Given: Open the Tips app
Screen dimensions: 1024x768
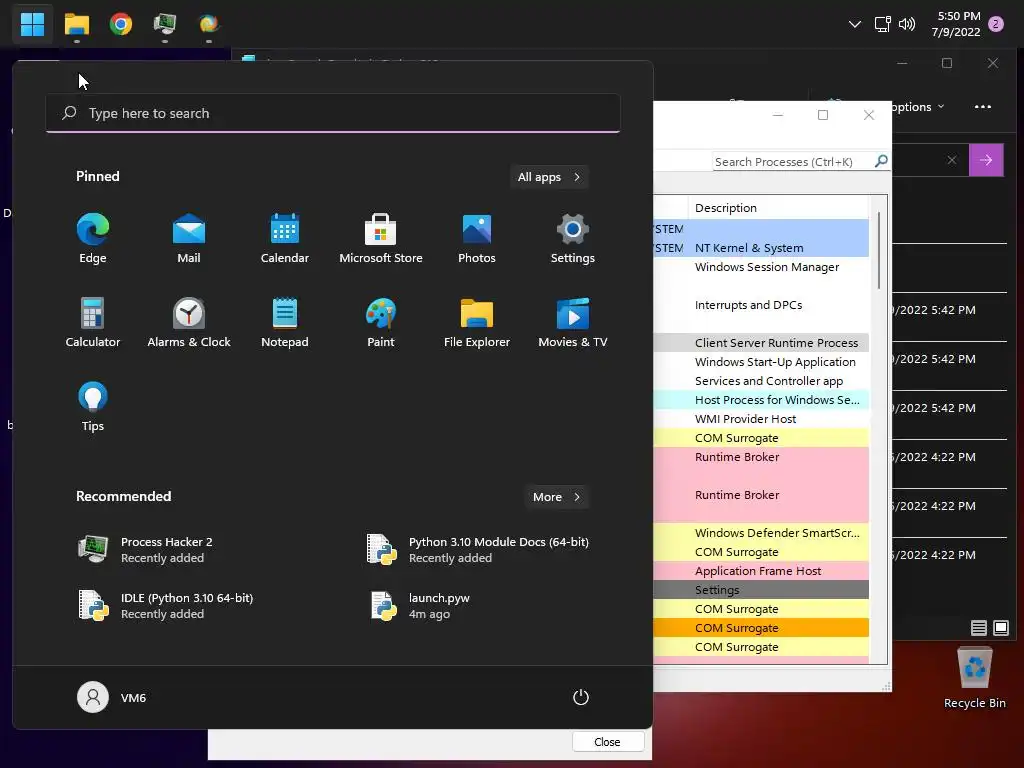Looking at the screenshot, I should point(93,407).
